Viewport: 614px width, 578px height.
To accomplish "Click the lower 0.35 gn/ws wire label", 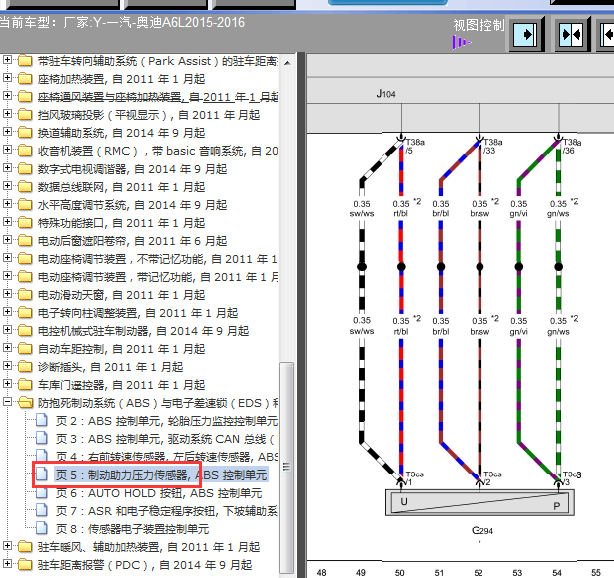I will [558, 326].
